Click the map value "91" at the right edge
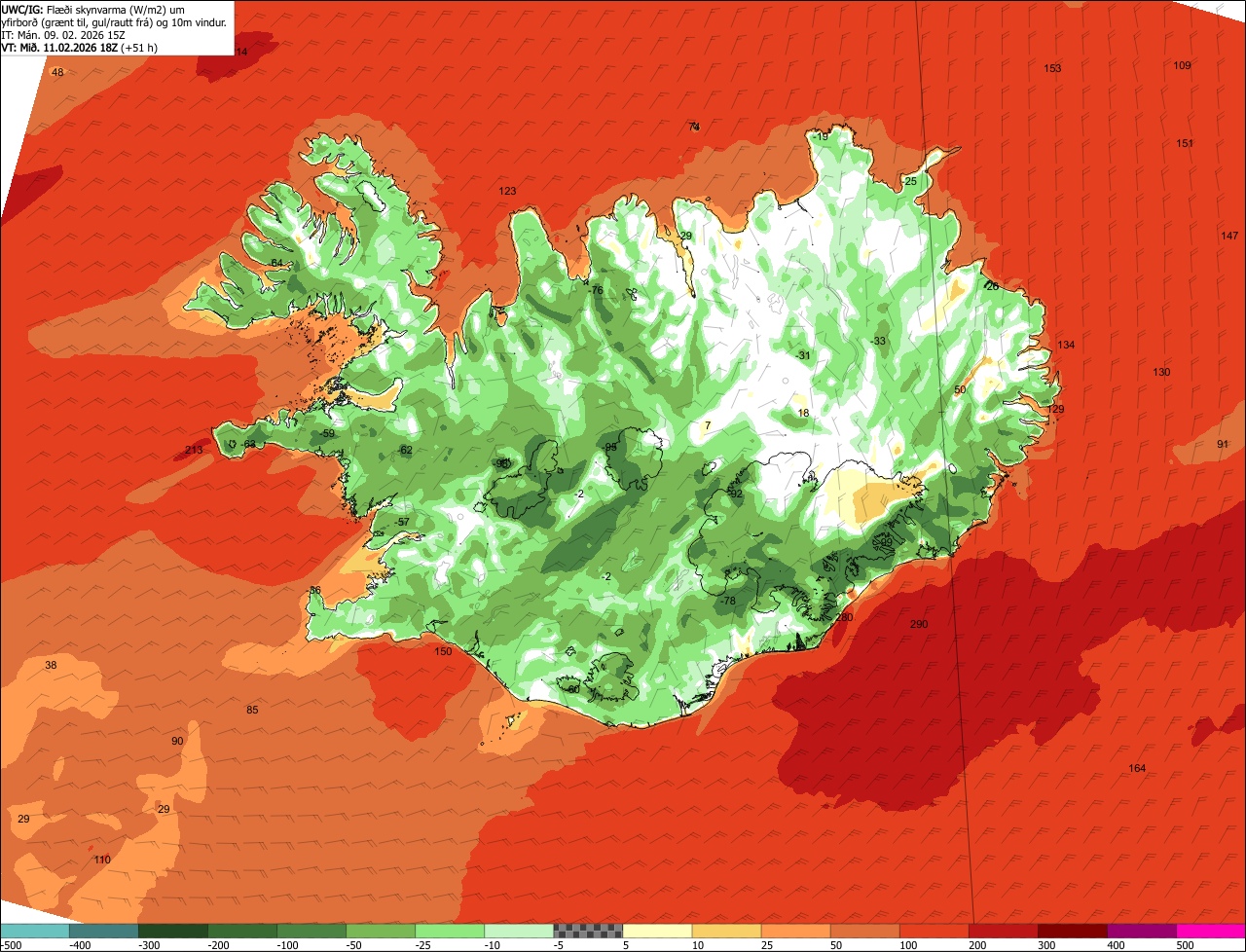The image size is (1246, 952). pyautogui.click(x=1223, y=444)
